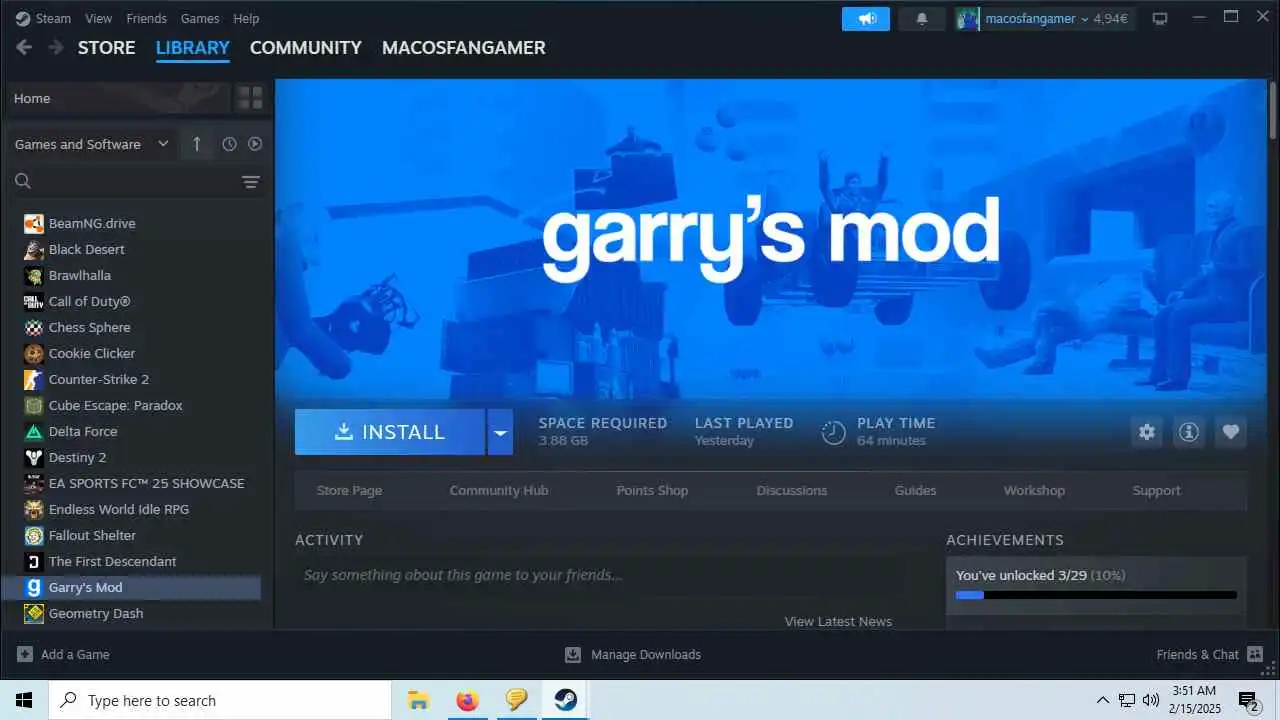Open the Friends menu

(147, 18)
